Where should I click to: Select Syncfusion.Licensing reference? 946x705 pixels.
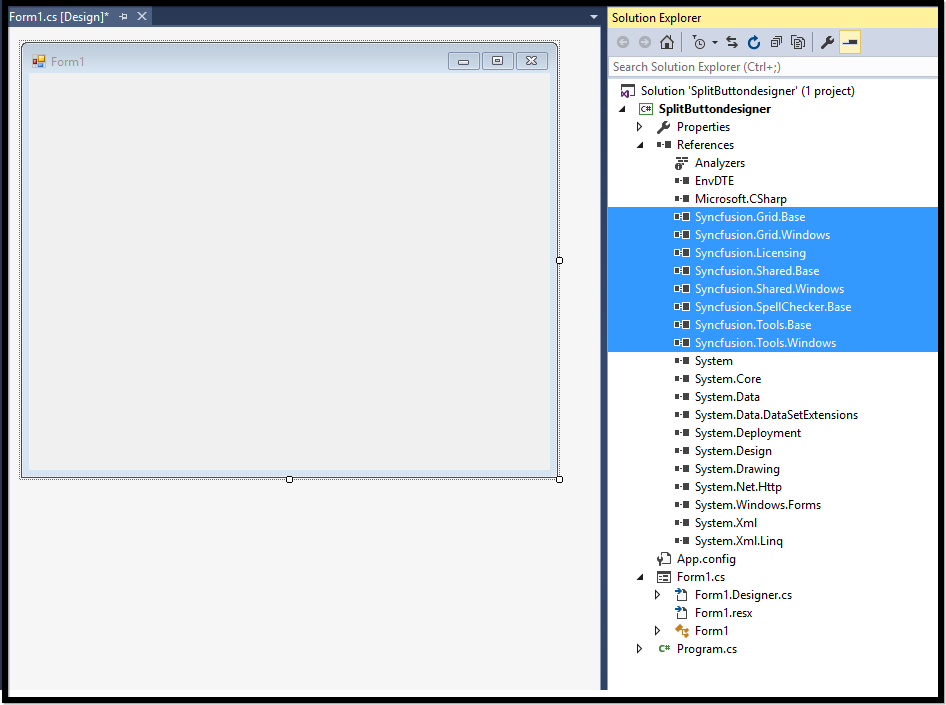pos(750,253)
